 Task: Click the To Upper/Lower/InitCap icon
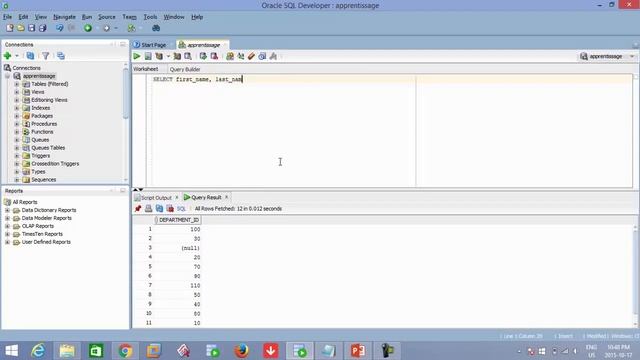[x=241, y=56]
